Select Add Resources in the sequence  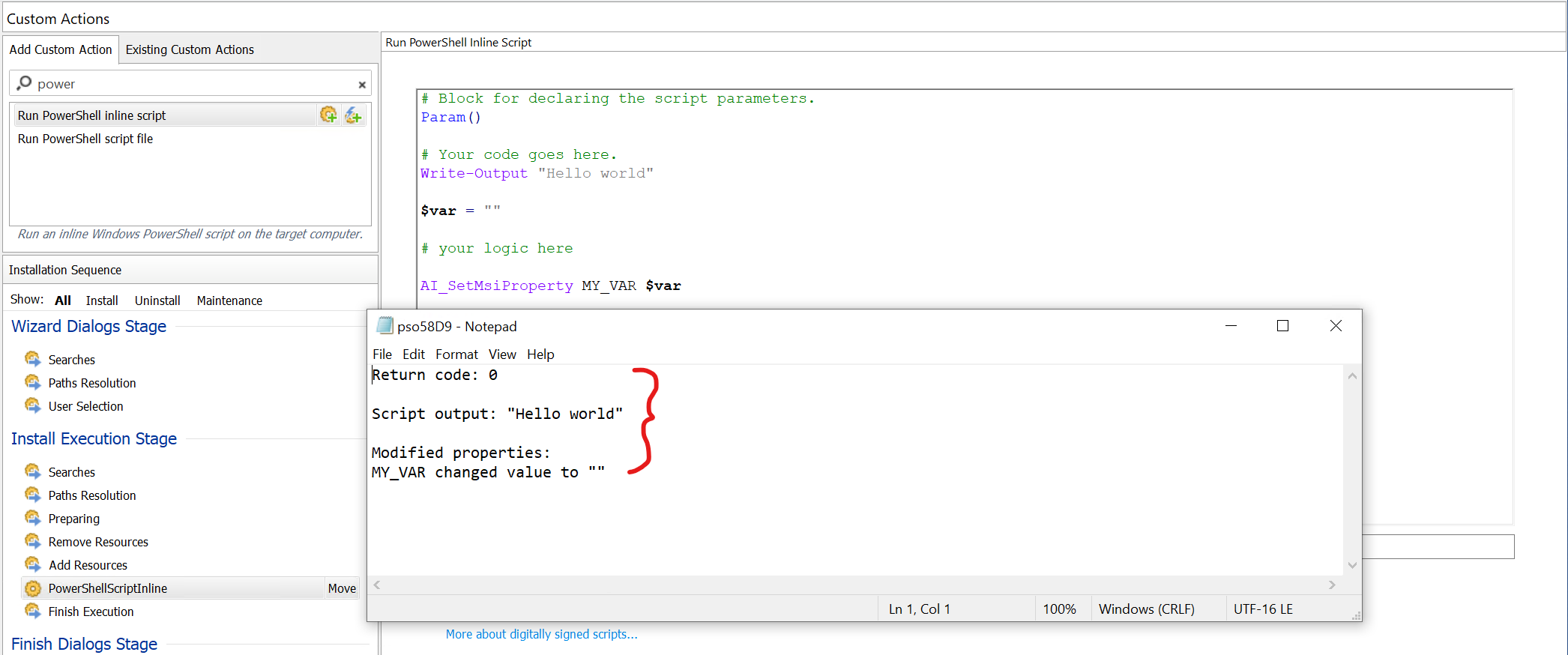tap(88, 565)
